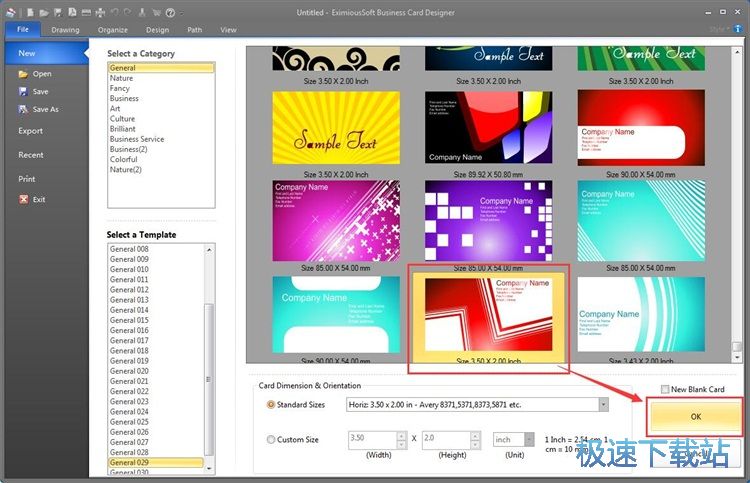The height and width of the screenshot is (483, 750).
Task: Click the Height stepper arrows
Action: [475, 440]
